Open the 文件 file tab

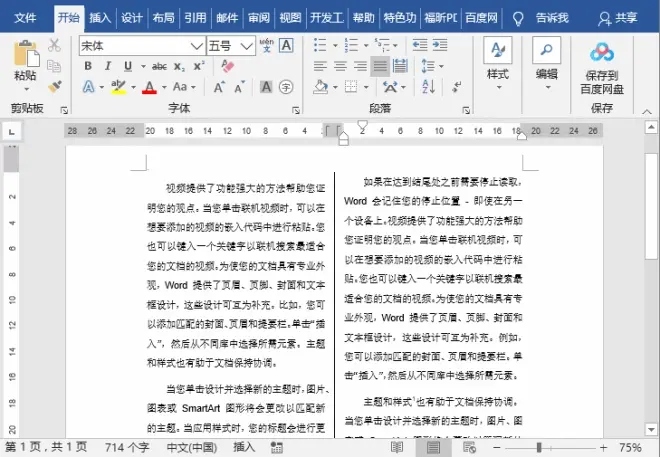click(25, 18)
